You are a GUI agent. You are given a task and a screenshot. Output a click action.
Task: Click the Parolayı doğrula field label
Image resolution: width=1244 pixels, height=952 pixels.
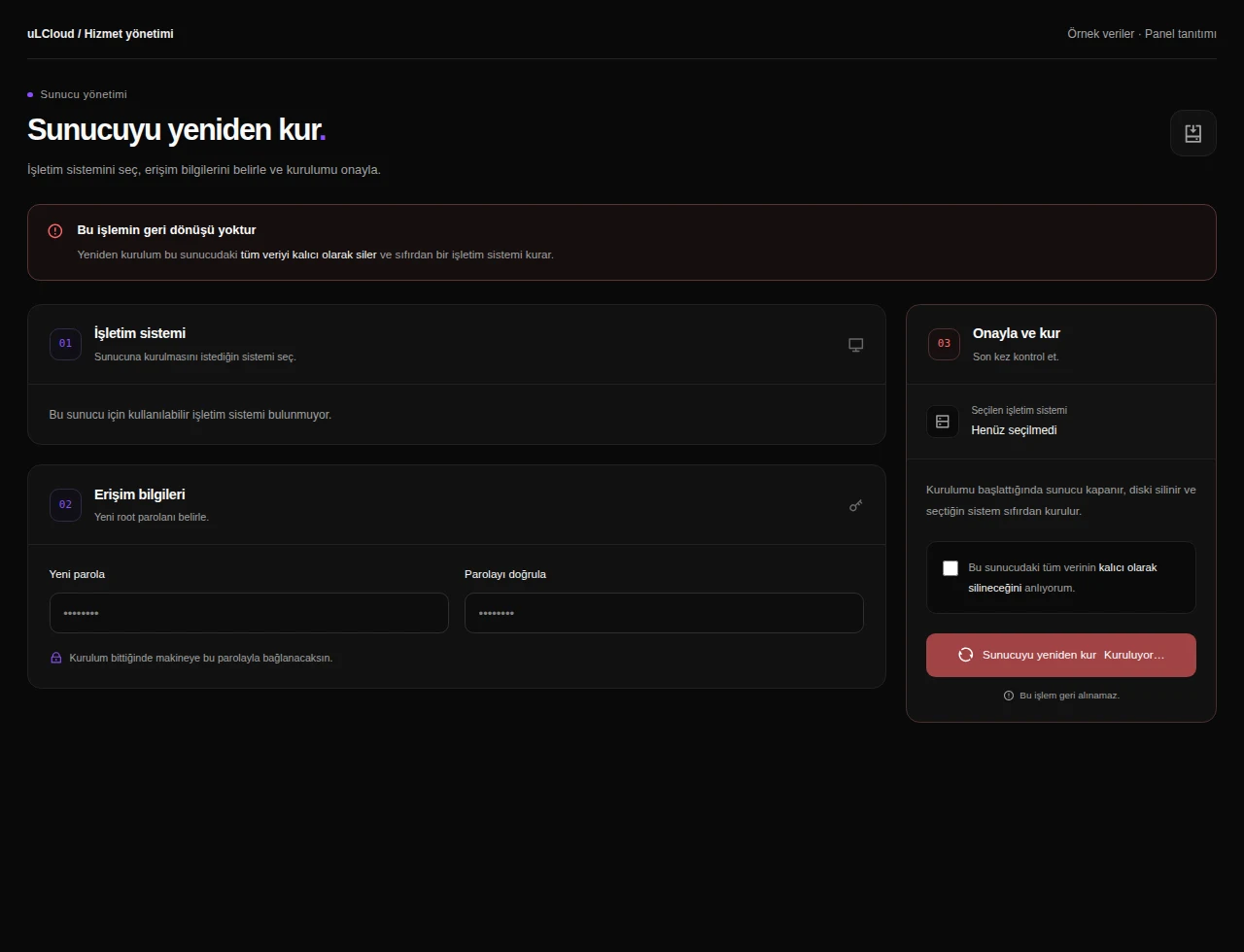[x=505, y=574]
